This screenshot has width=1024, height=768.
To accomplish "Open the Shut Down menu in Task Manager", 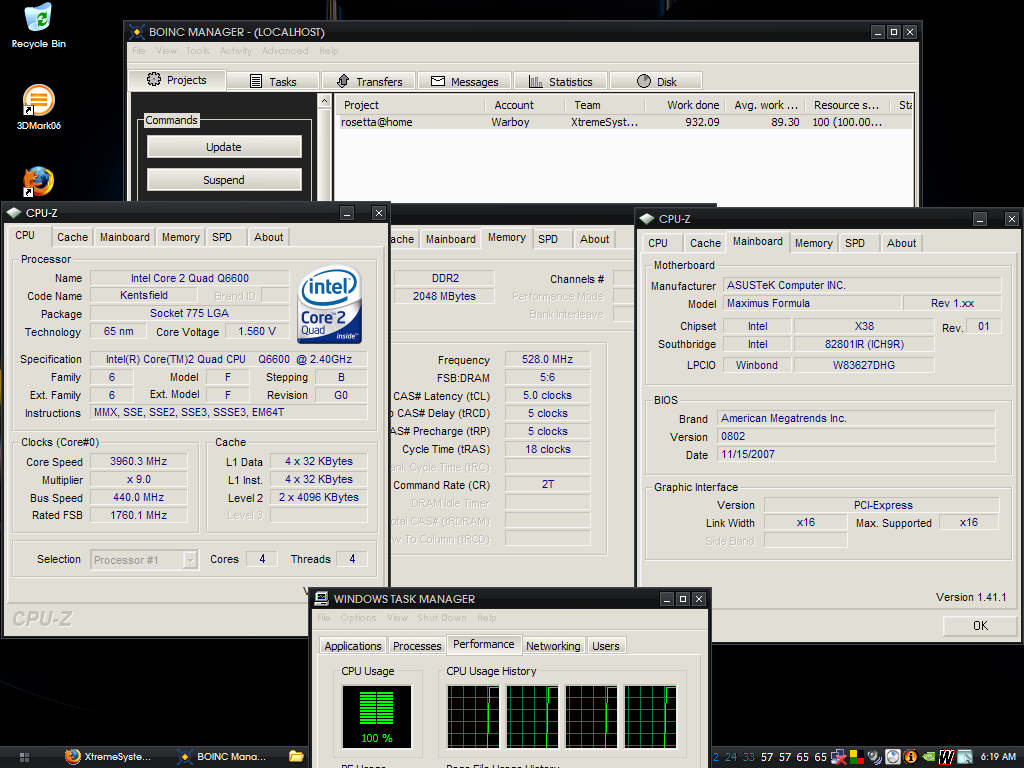I will [441, 618].
